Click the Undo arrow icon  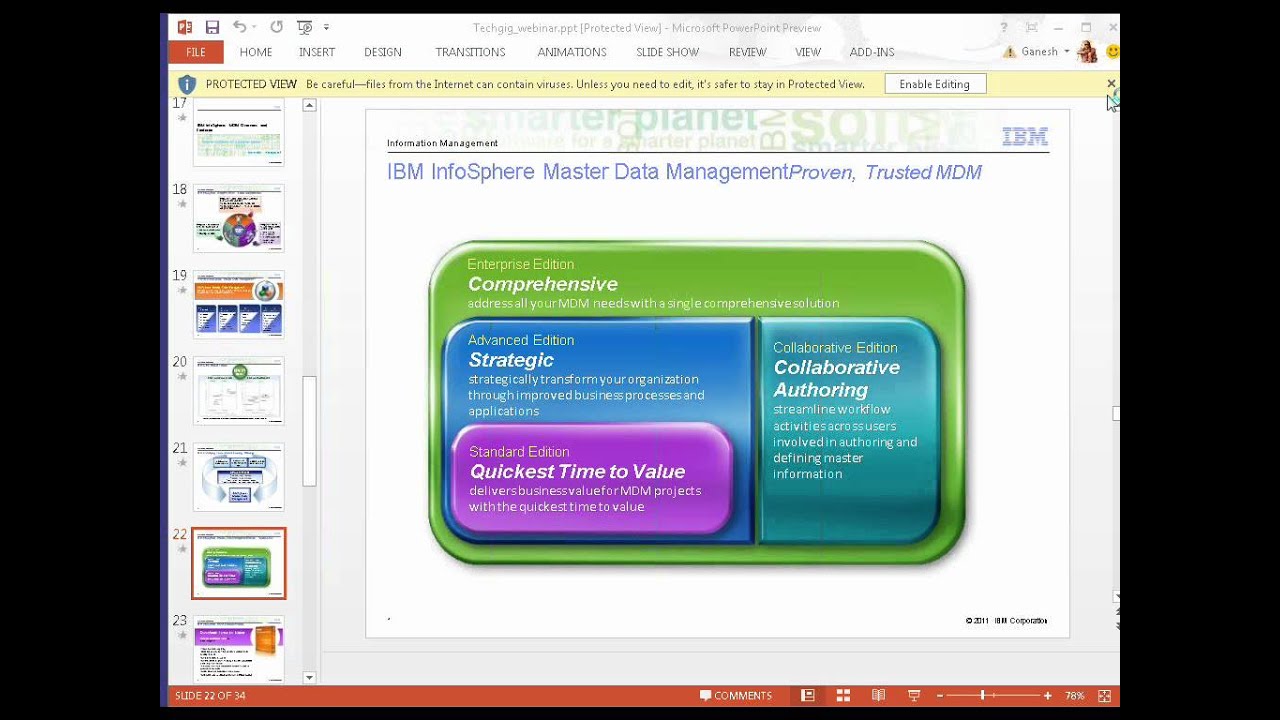pos(239,27)
